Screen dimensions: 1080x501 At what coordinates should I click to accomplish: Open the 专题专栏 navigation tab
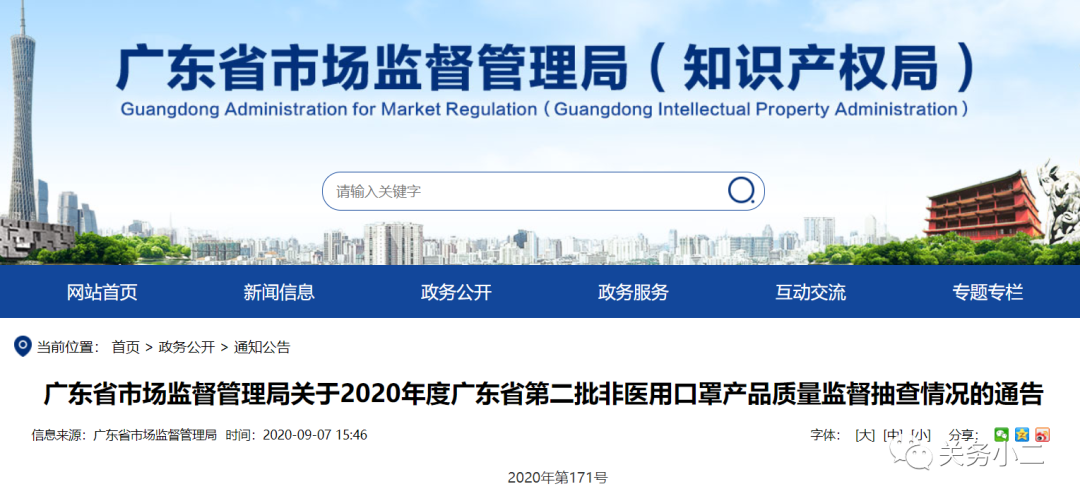(x=988, y=292)
